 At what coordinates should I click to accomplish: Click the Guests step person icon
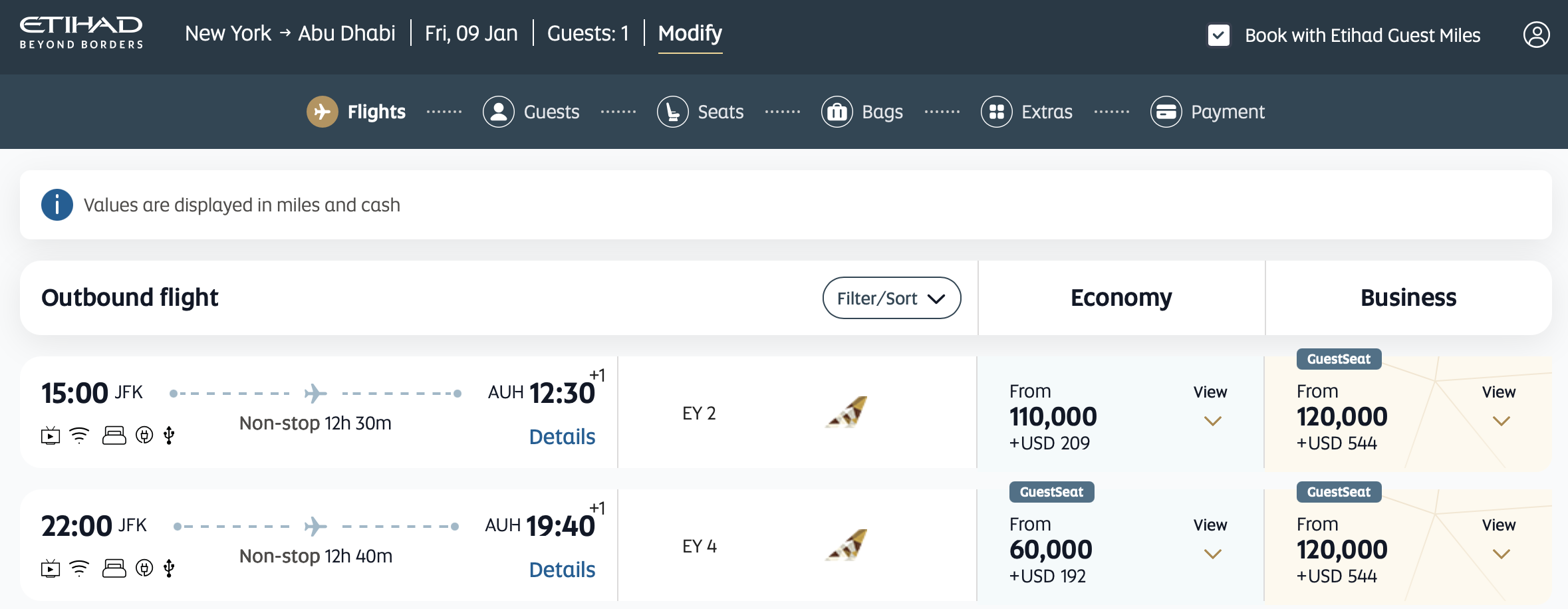point(498,112)
